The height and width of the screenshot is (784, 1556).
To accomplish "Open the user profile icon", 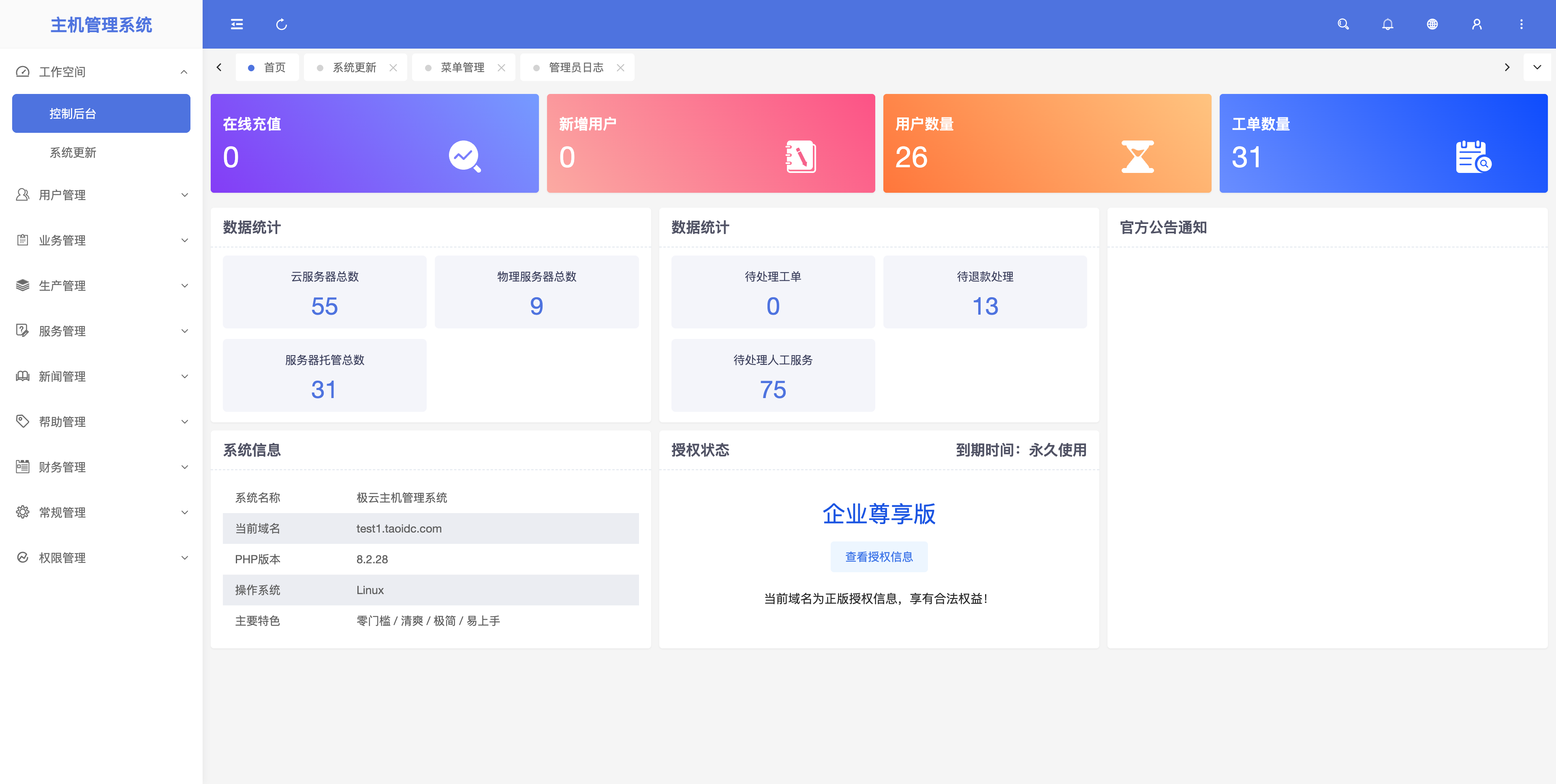I will [x=1477, y=24].
